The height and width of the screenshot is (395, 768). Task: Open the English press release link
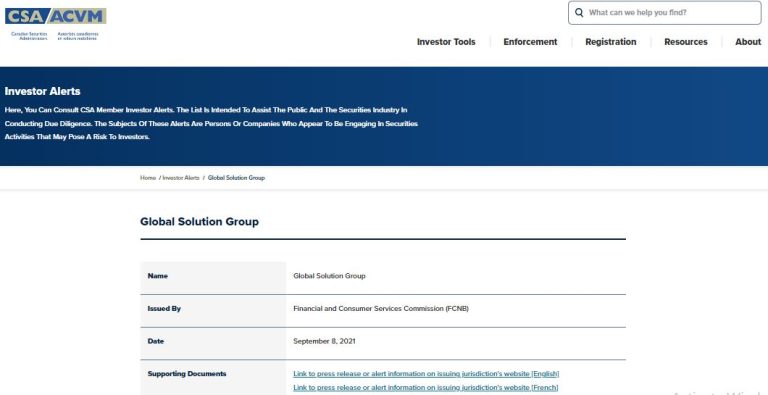coord(426,374)
